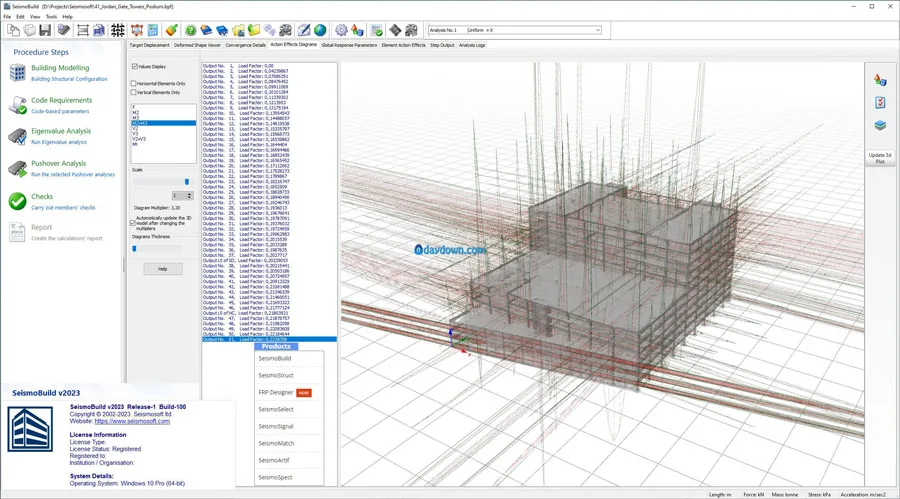900x499 pixels.
Task: Click the Diagrams Thickness slider handle
Action: coord(134,249)
